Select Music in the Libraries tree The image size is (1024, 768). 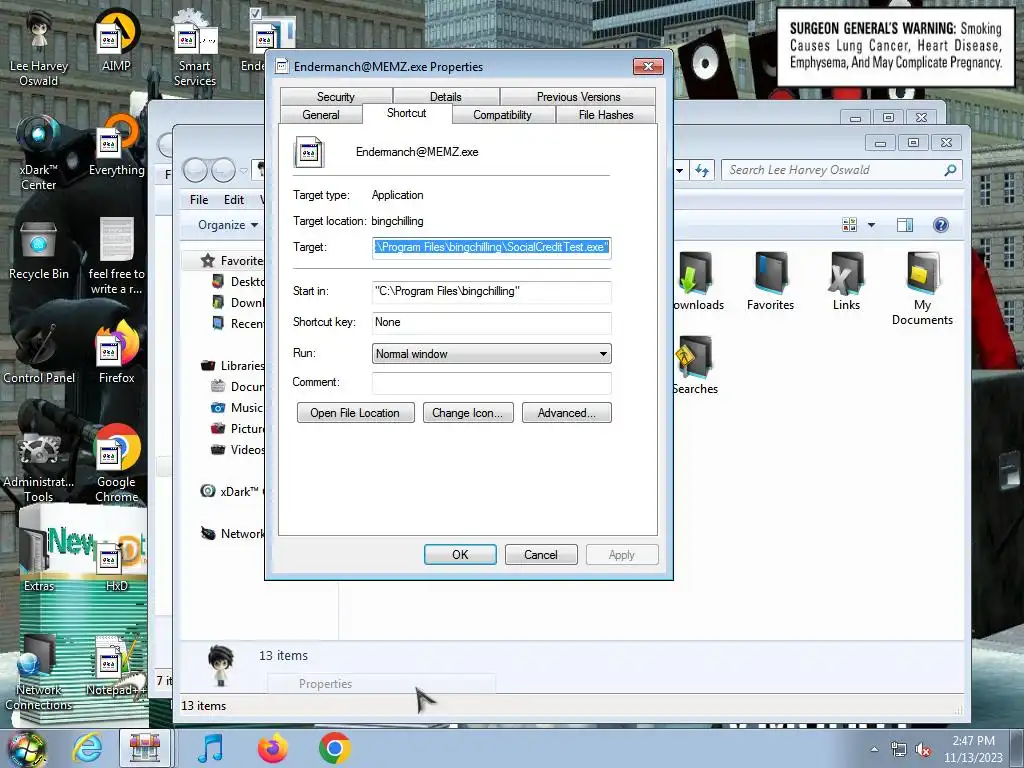[x=237, y=408]
